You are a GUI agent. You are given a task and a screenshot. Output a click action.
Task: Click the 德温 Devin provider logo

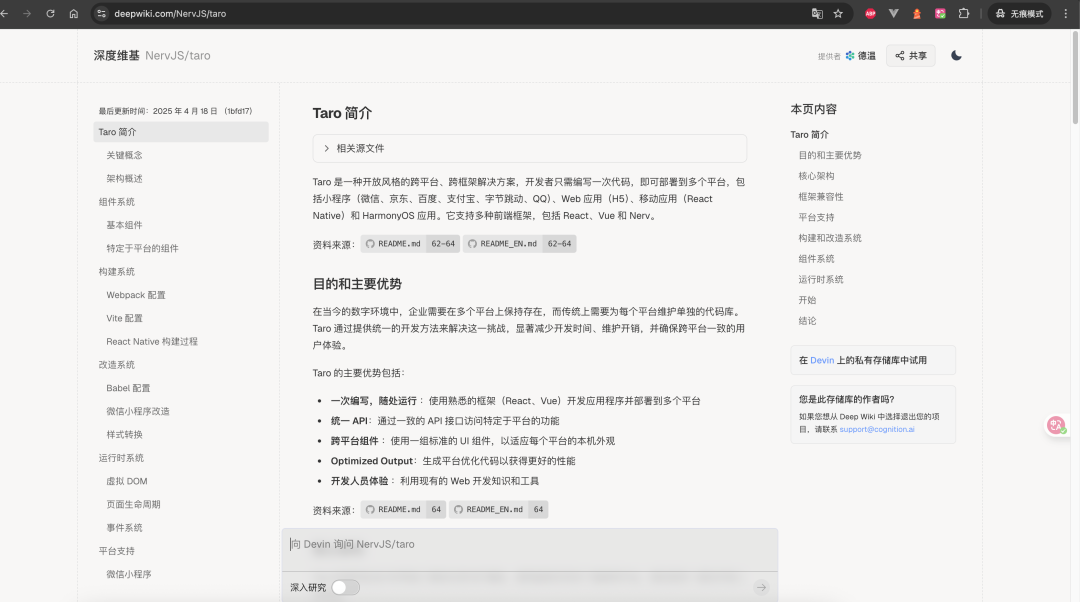(860, 56)
